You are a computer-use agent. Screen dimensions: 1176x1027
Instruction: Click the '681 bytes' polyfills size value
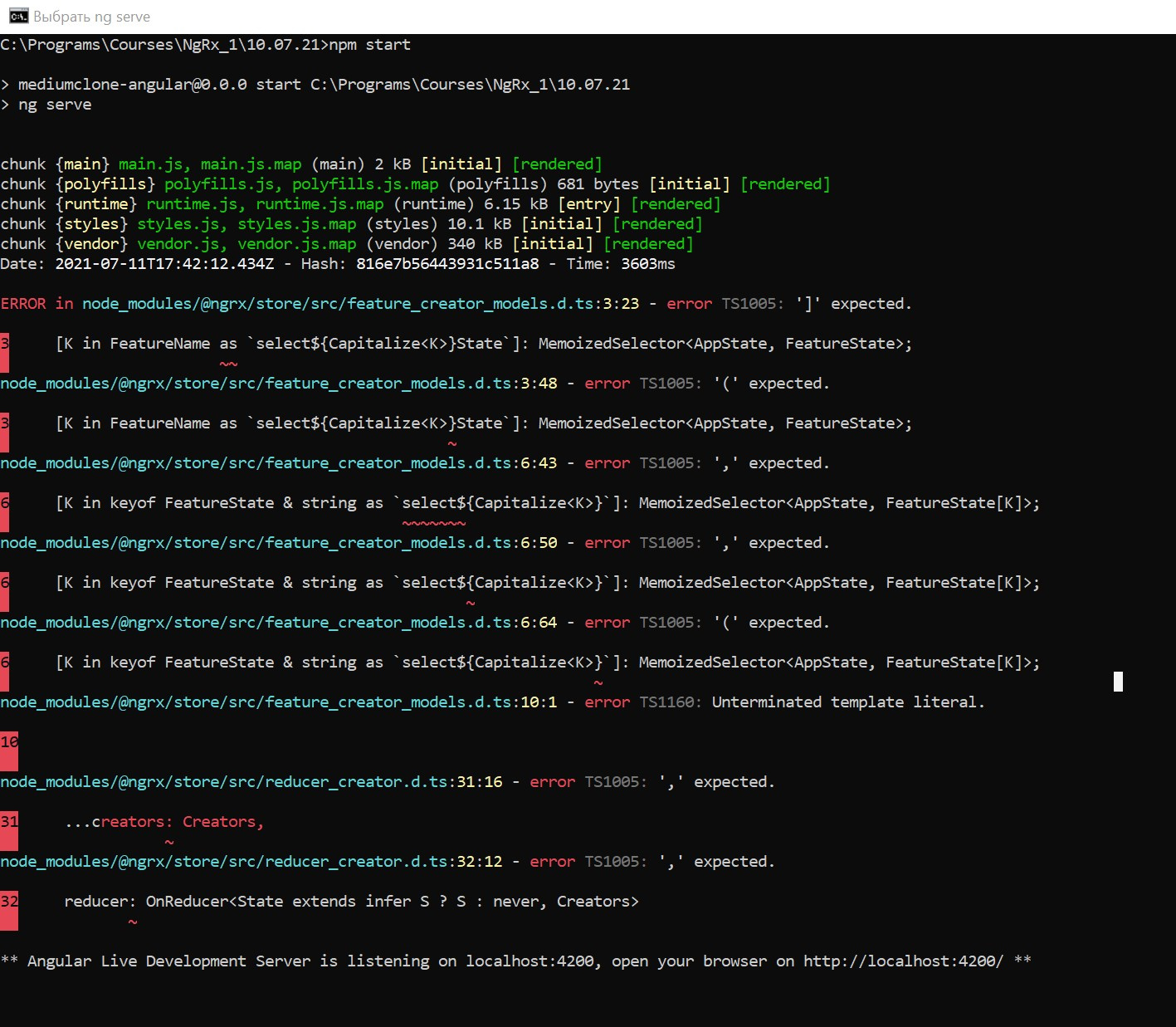598,184
